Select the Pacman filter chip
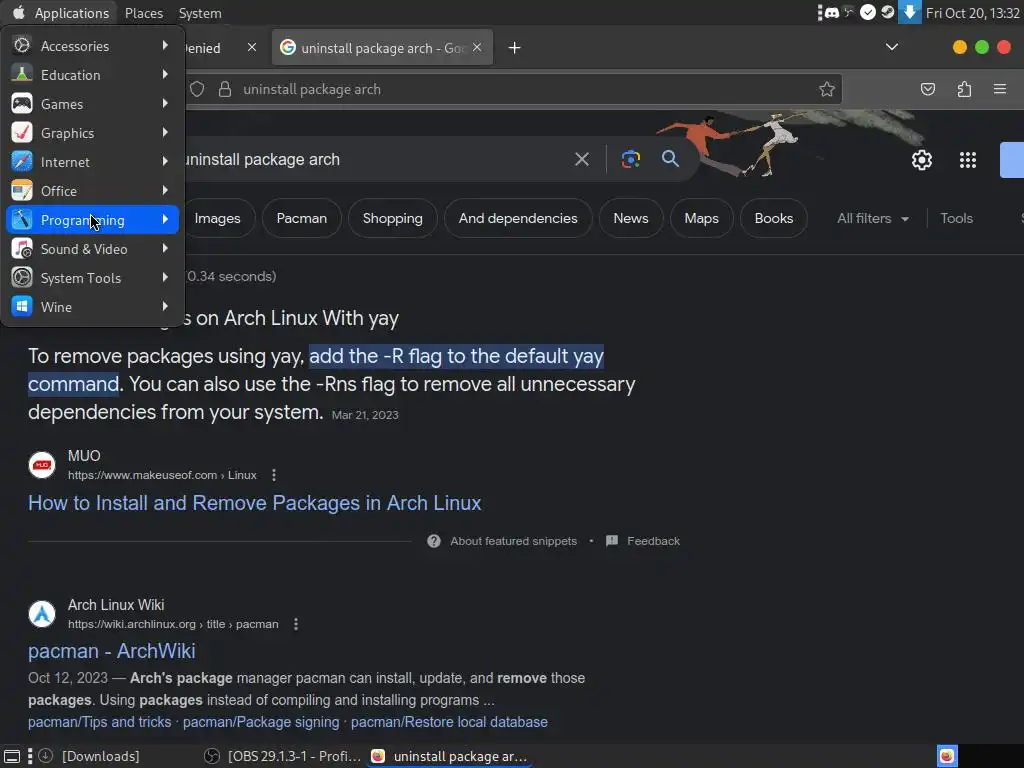The image size is (1024, 768). 302,218
